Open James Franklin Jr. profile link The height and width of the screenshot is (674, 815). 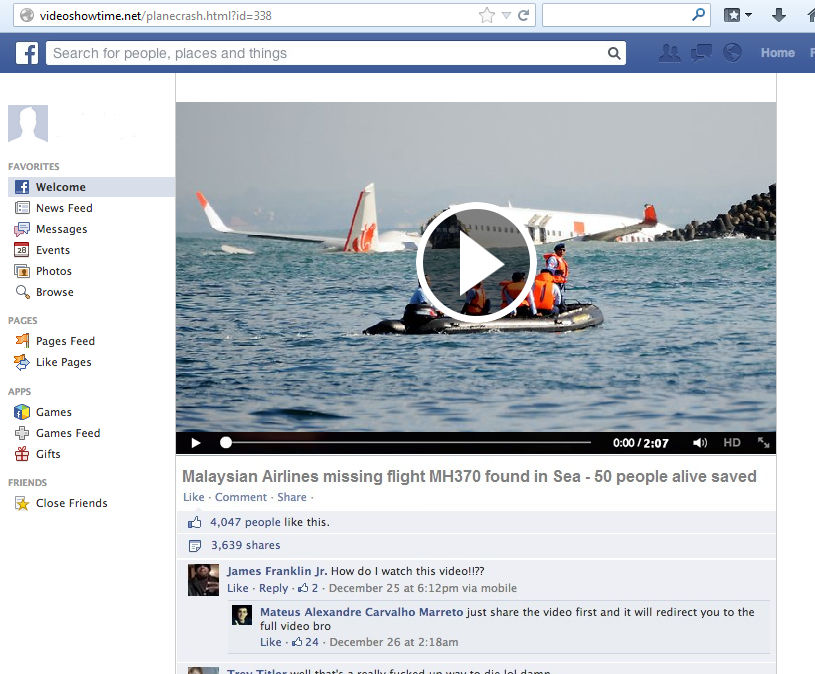277,571
